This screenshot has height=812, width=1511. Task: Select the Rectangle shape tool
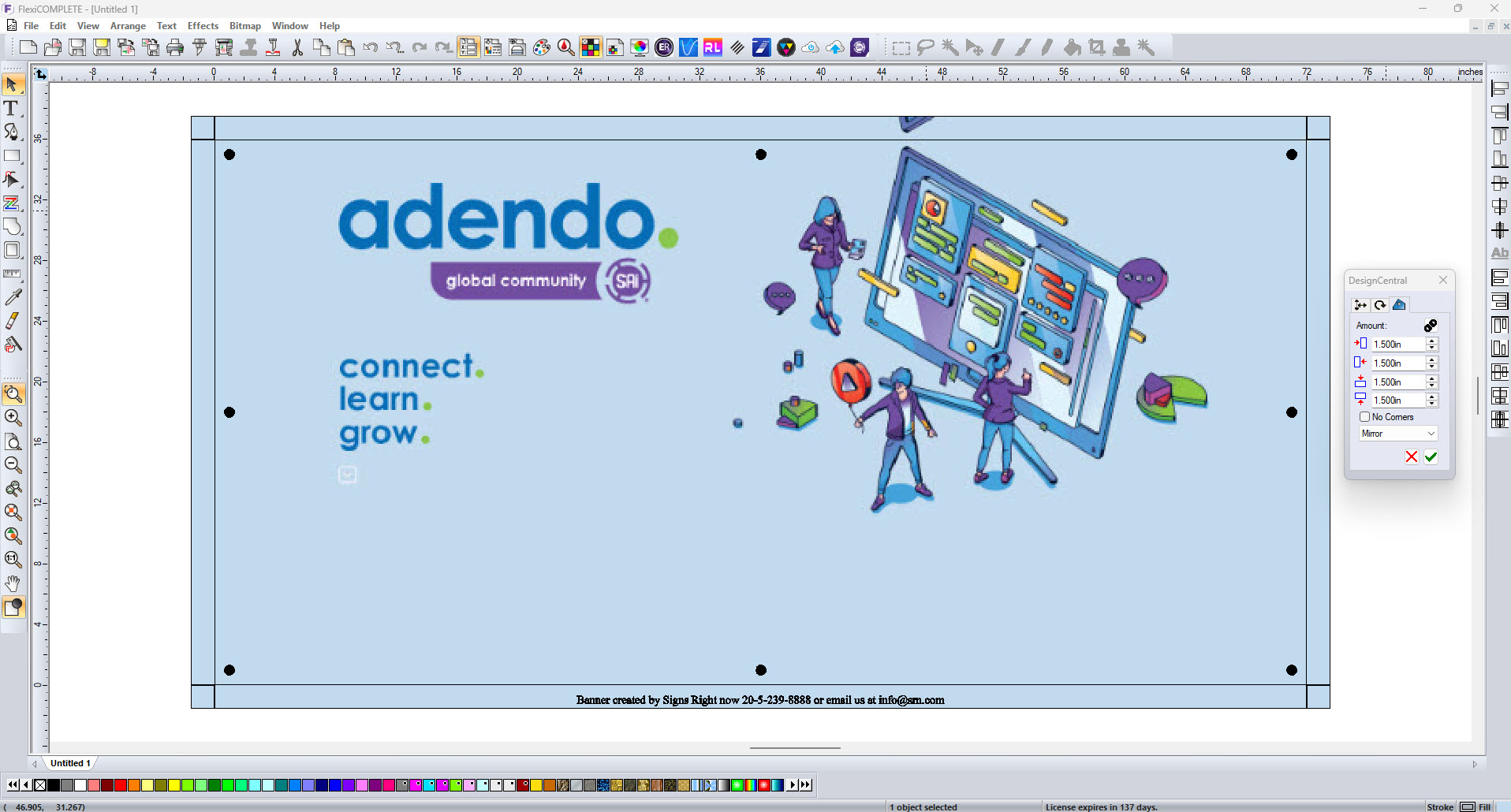coord(12,155)
